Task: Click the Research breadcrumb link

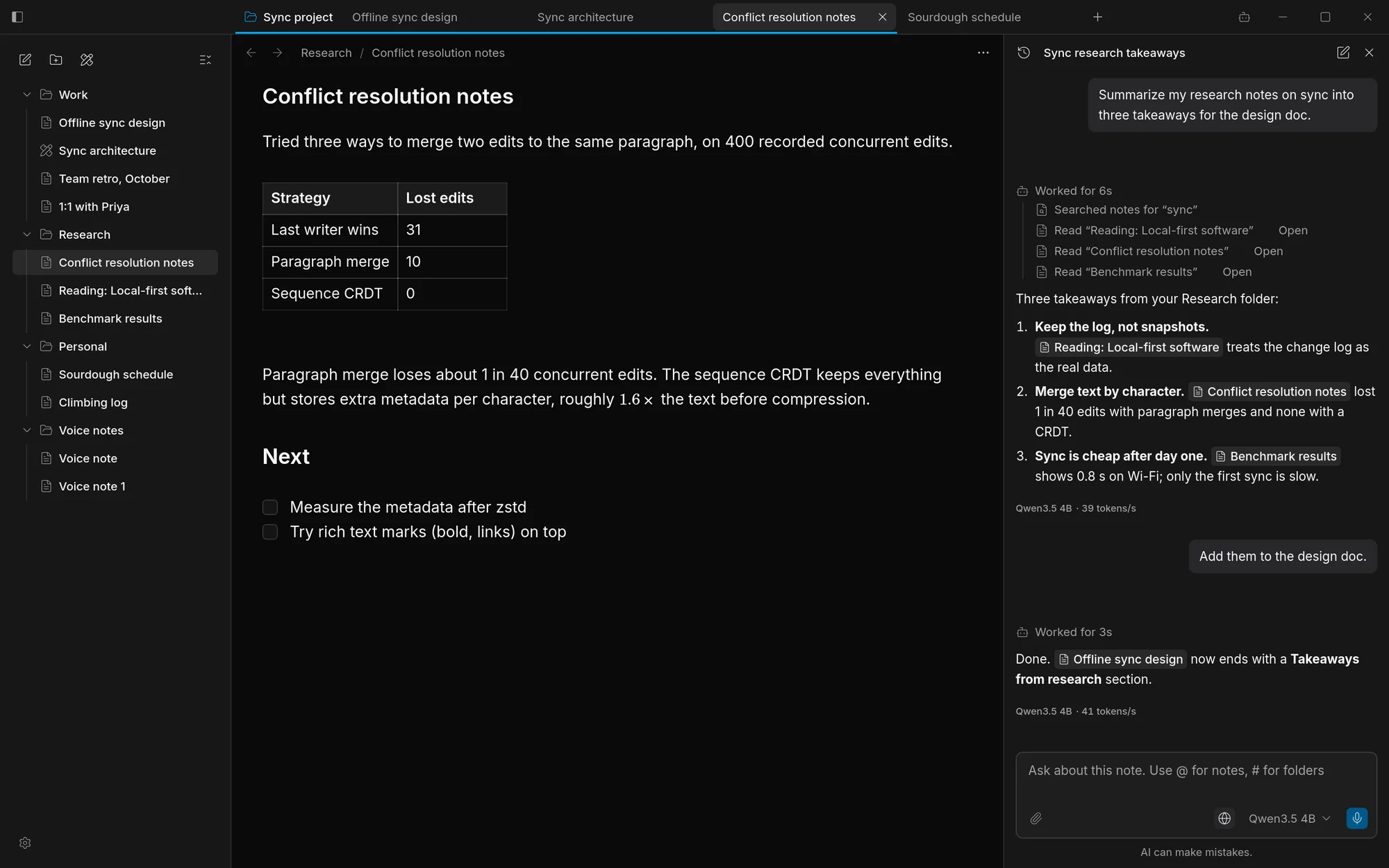Action: coord(326,53)
